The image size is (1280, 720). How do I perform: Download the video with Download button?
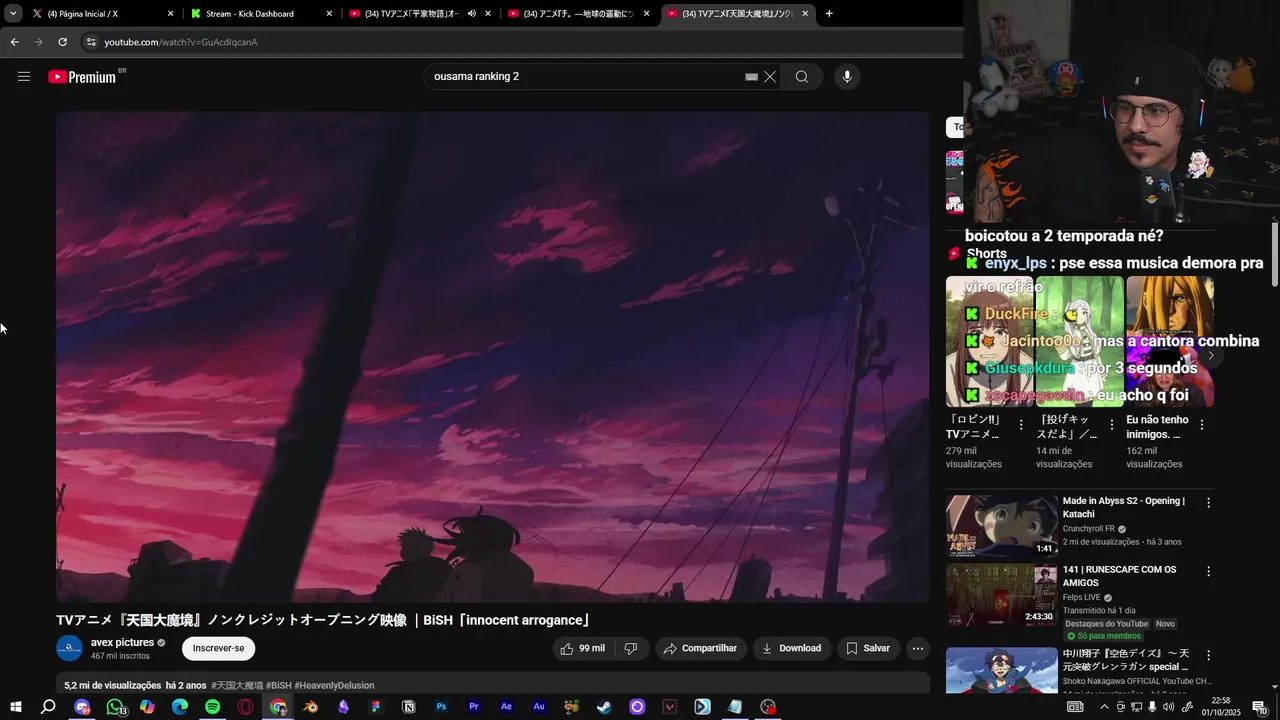pos(791,649)
